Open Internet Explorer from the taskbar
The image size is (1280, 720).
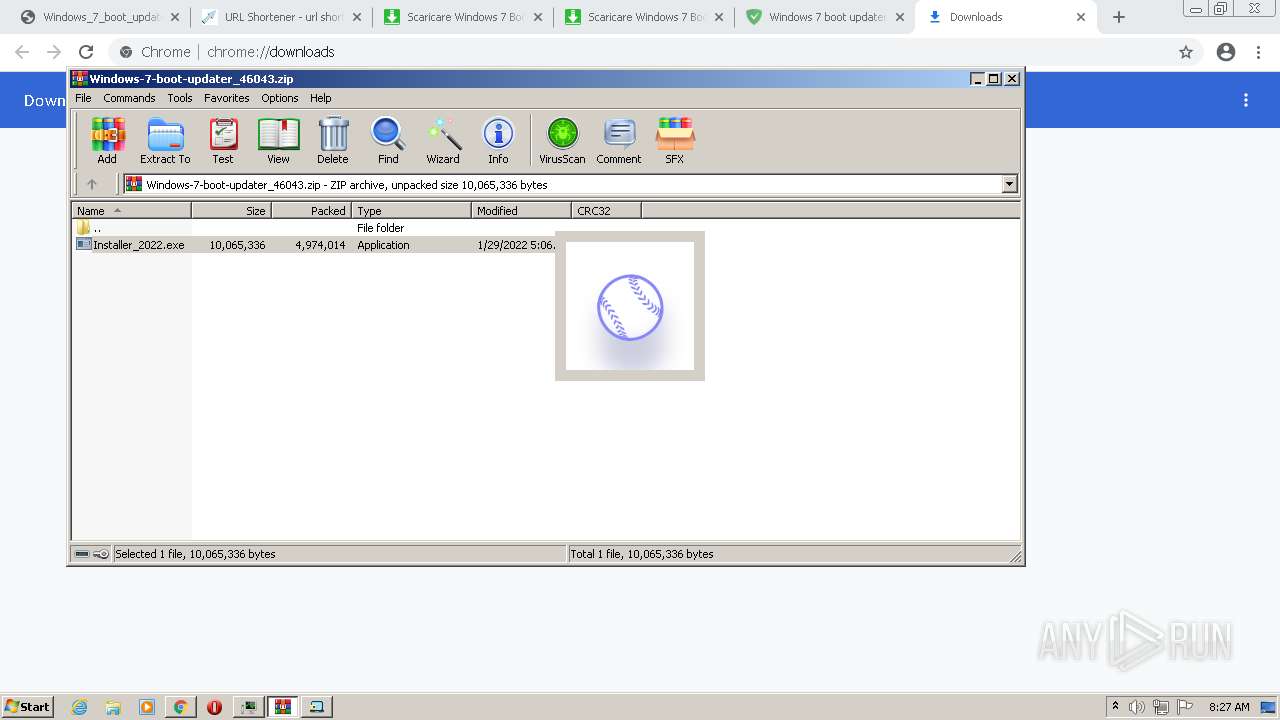[80, 707]
